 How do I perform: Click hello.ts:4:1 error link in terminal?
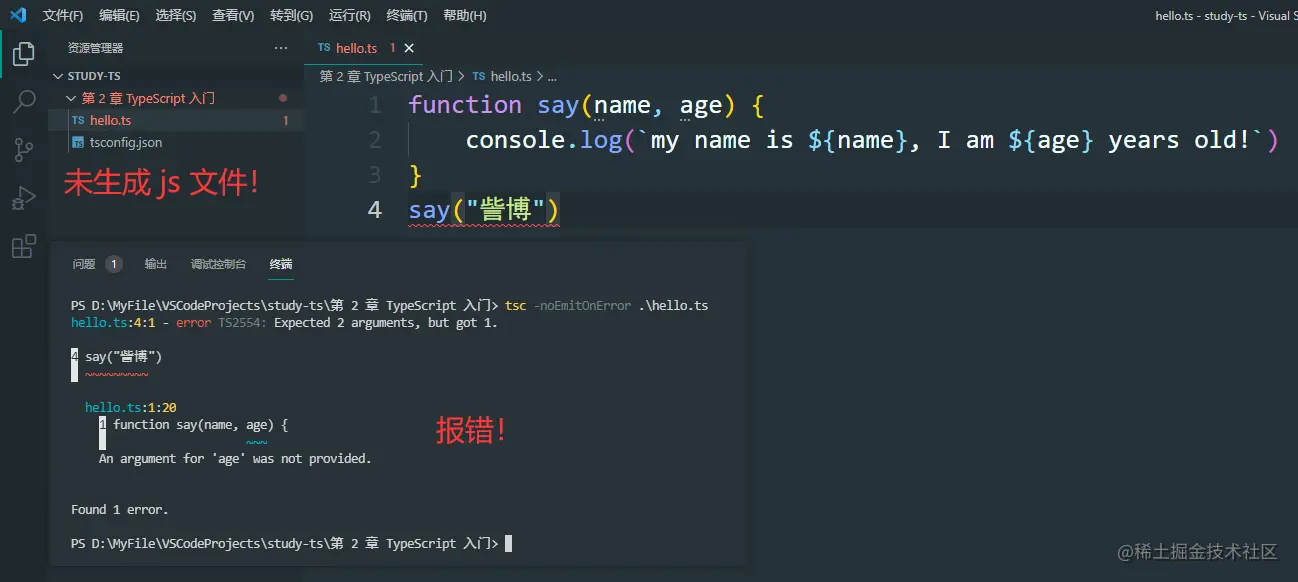point(113,322)
